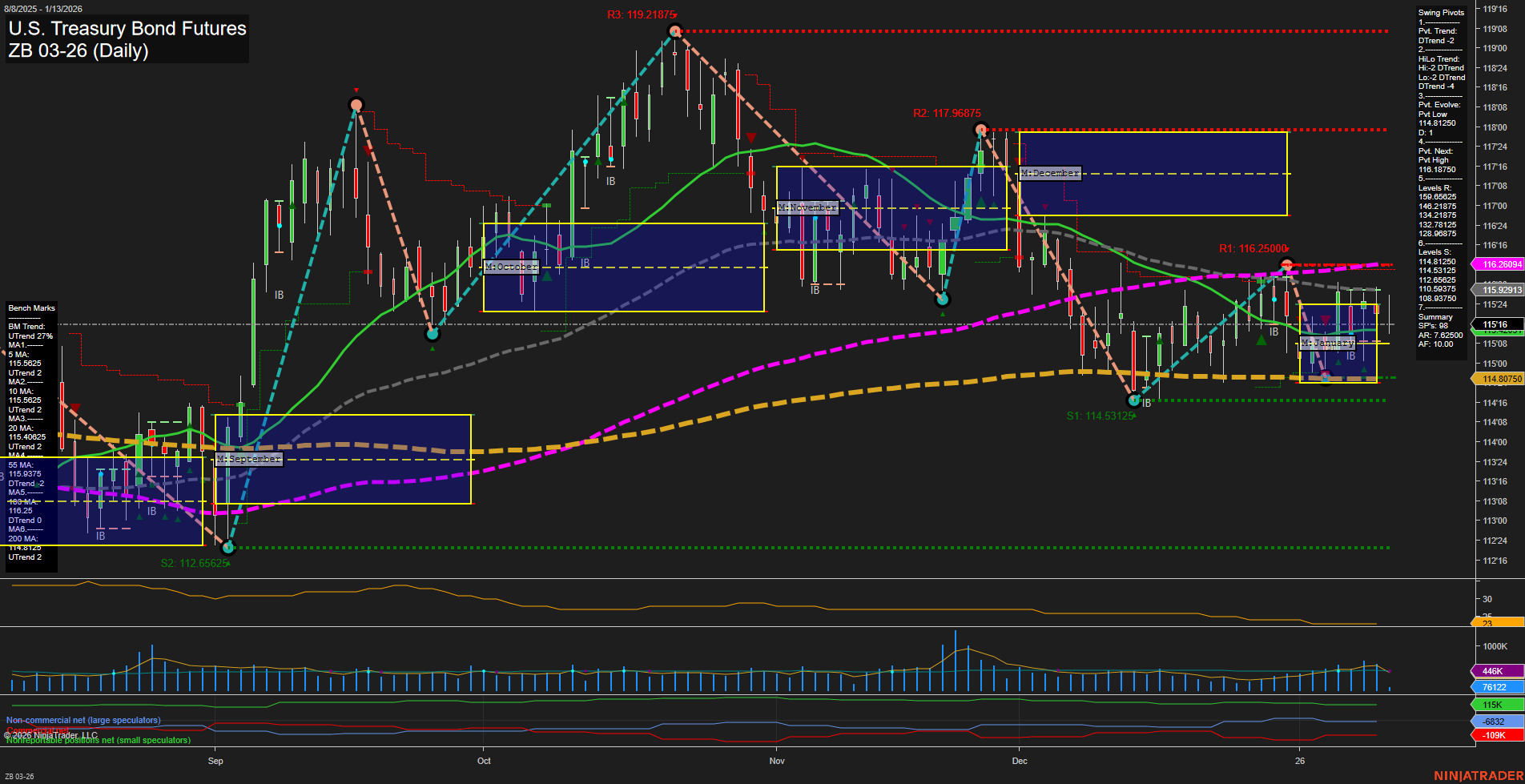Click the S2: 112.65625 support label
Viewport: 1525px width, 784px height.
(195, 563)
